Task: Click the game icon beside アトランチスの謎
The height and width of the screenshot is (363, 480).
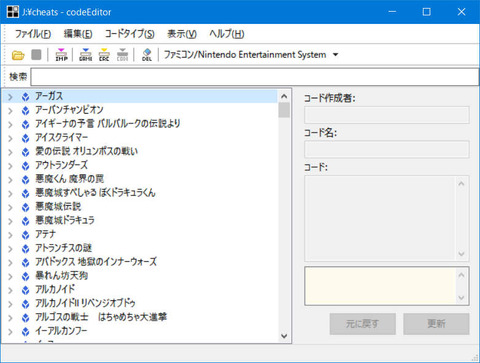Action: click(25, 249)
